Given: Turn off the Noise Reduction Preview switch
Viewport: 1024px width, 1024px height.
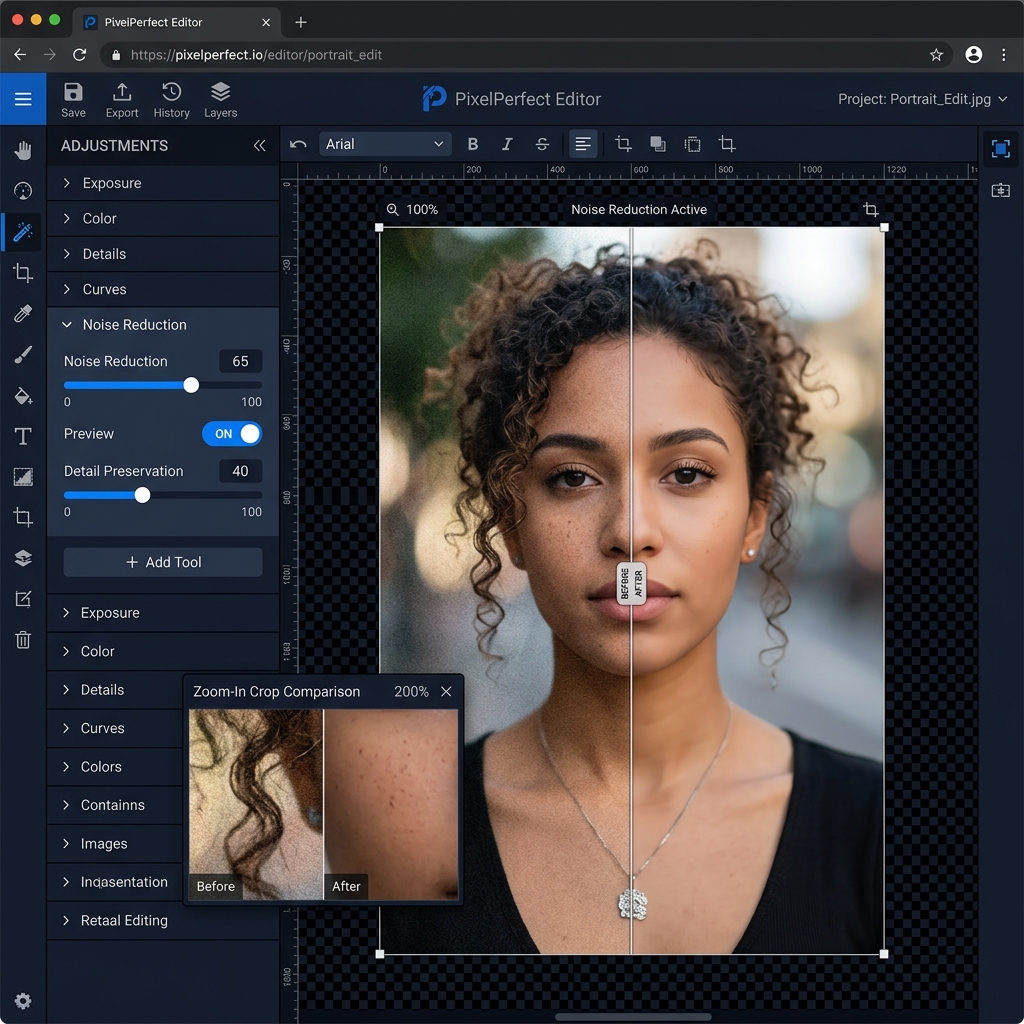Looking at the screenshot, I should tap(232, 433).
